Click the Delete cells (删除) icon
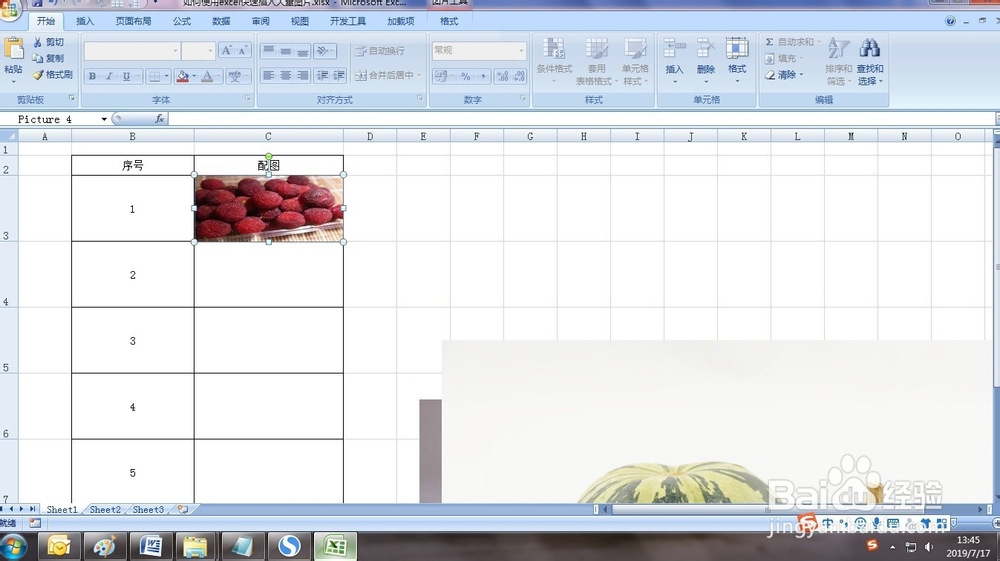The height and width of the screenshot is (561, 1000). tap(705, 49)
